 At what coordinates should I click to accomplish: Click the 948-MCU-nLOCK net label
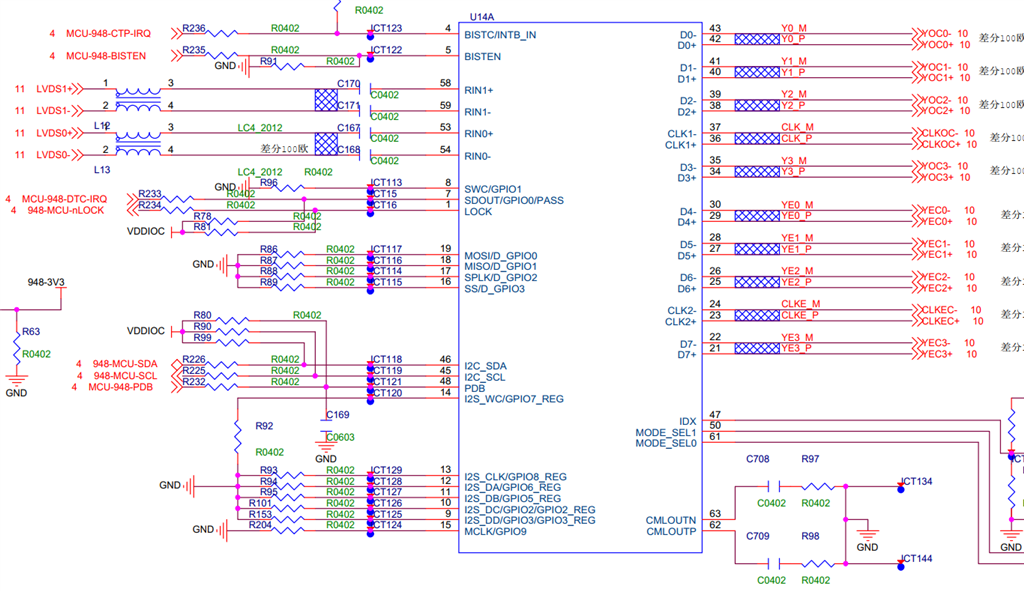pyautogui.click(x=65, y=210)
